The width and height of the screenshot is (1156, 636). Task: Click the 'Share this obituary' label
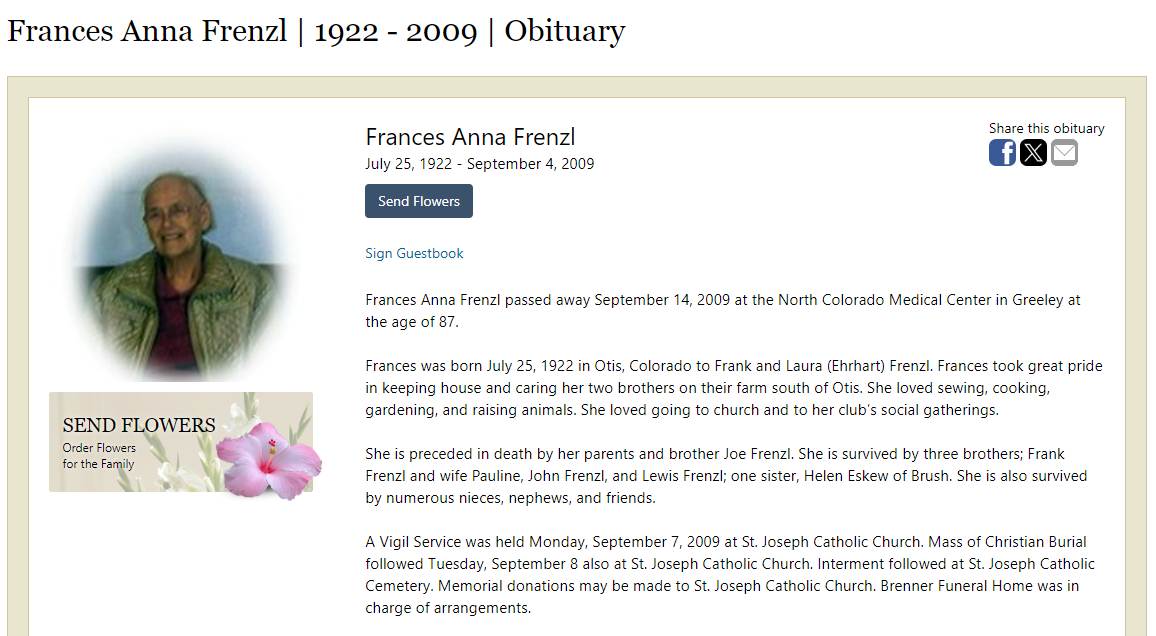pyautogui.click(x=1046, y=128)
